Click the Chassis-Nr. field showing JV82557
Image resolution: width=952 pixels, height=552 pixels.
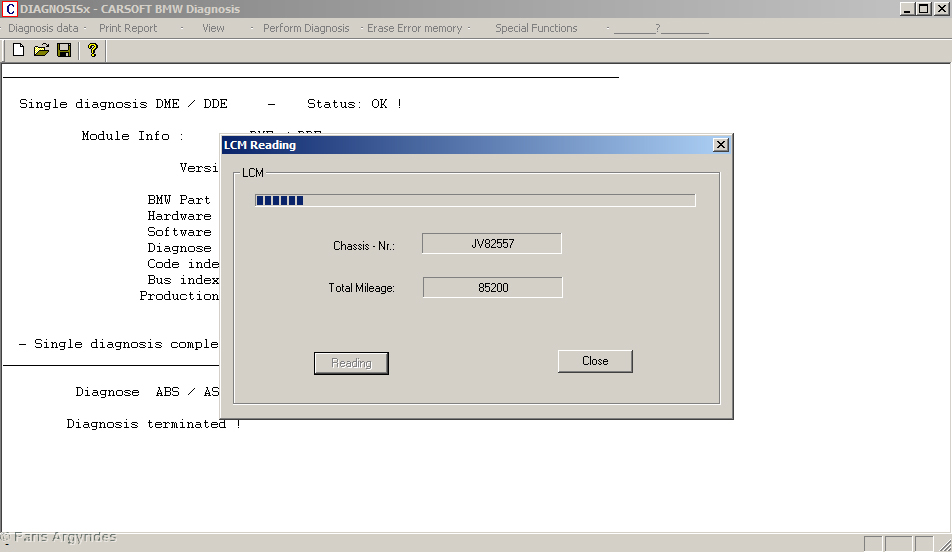click(492, 244)
